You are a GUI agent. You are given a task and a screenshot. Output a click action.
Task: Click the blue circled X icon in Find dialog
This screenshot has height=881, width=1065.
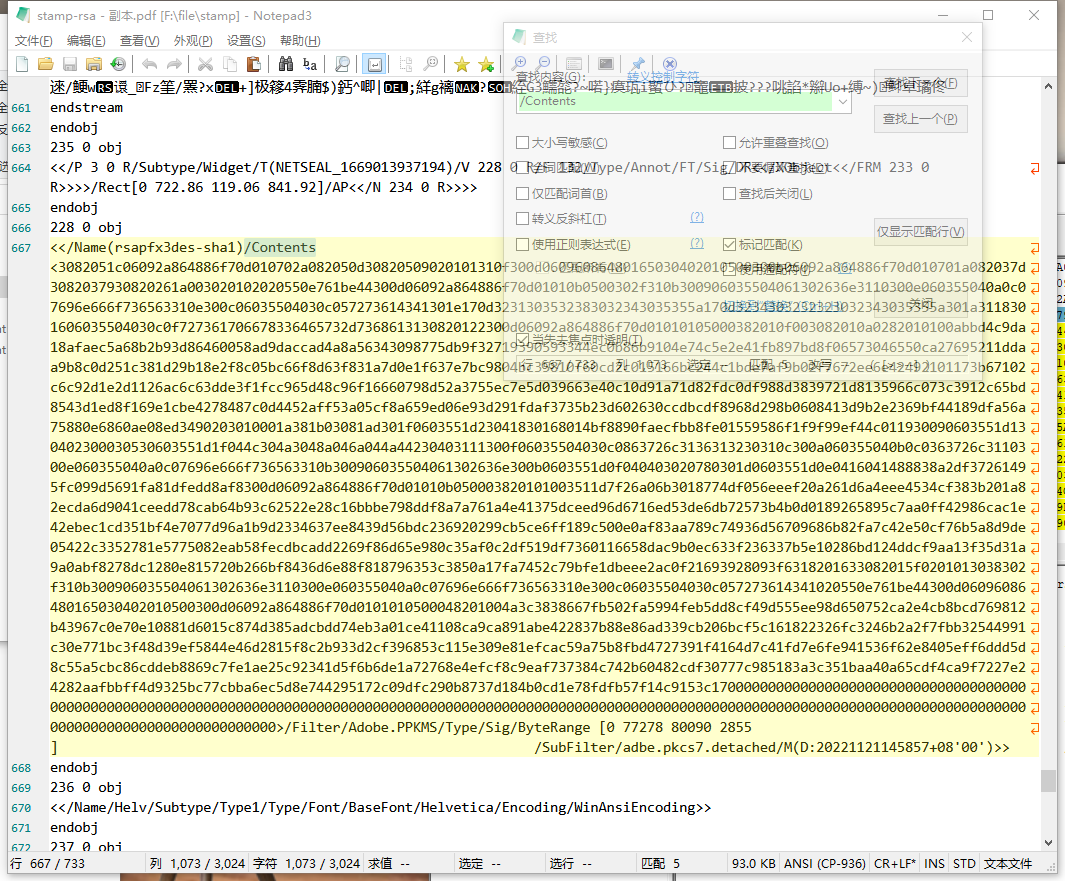[x=670, y=63]
